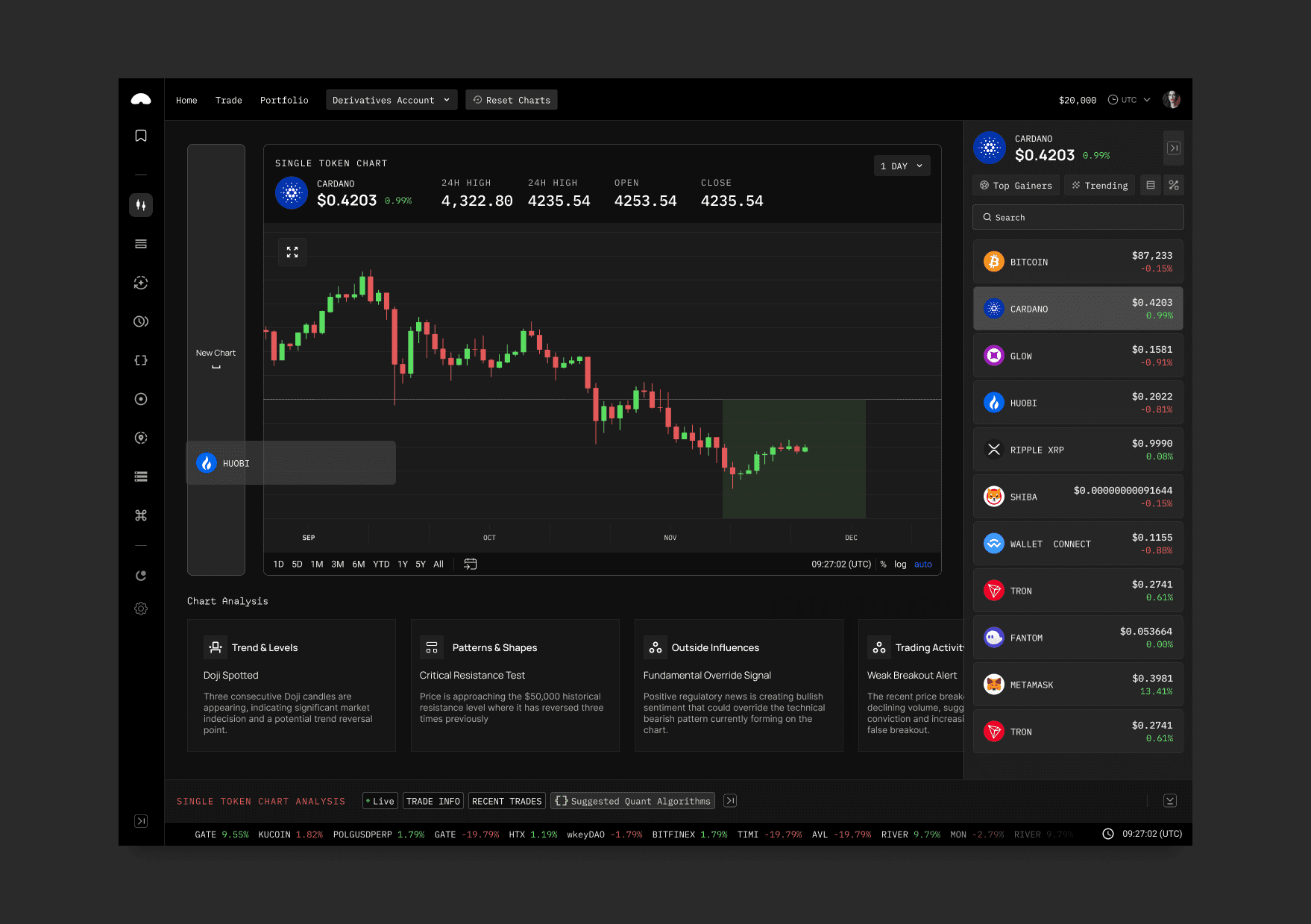Click the Patterns & Shapes card icon

pyautogui.click(x=432, y=647)
